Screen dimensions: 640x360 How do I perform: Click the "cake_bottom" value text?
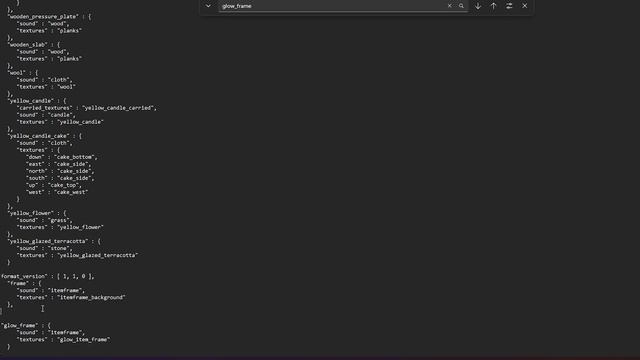click(x=75, y=157)
